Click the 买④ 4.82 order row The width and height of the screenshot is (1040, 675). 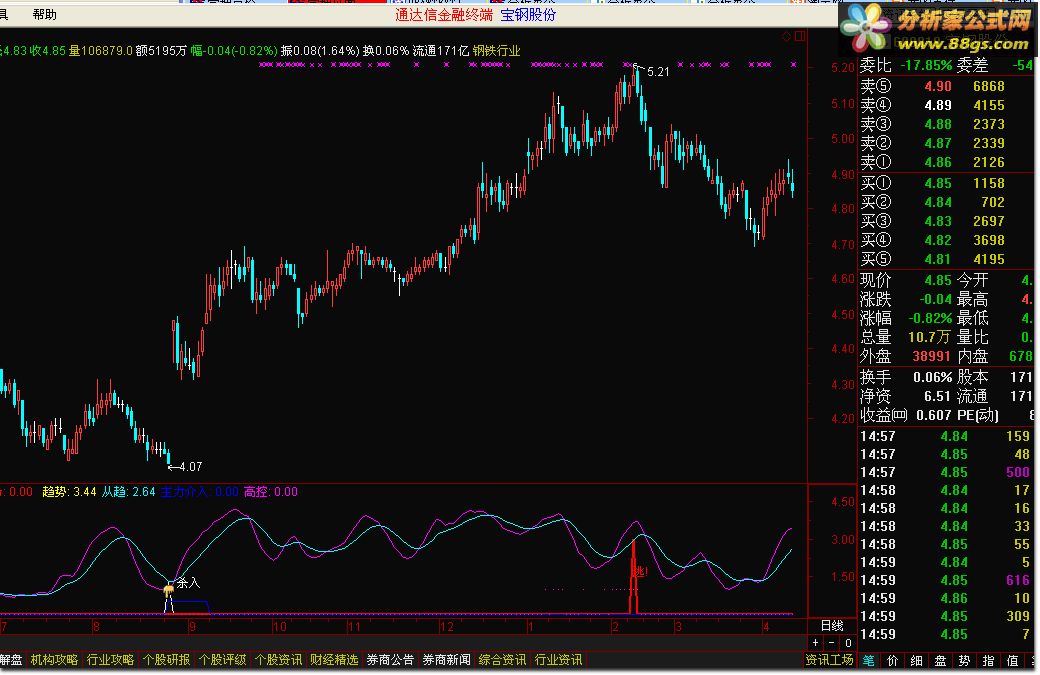[x=946, y=240]
